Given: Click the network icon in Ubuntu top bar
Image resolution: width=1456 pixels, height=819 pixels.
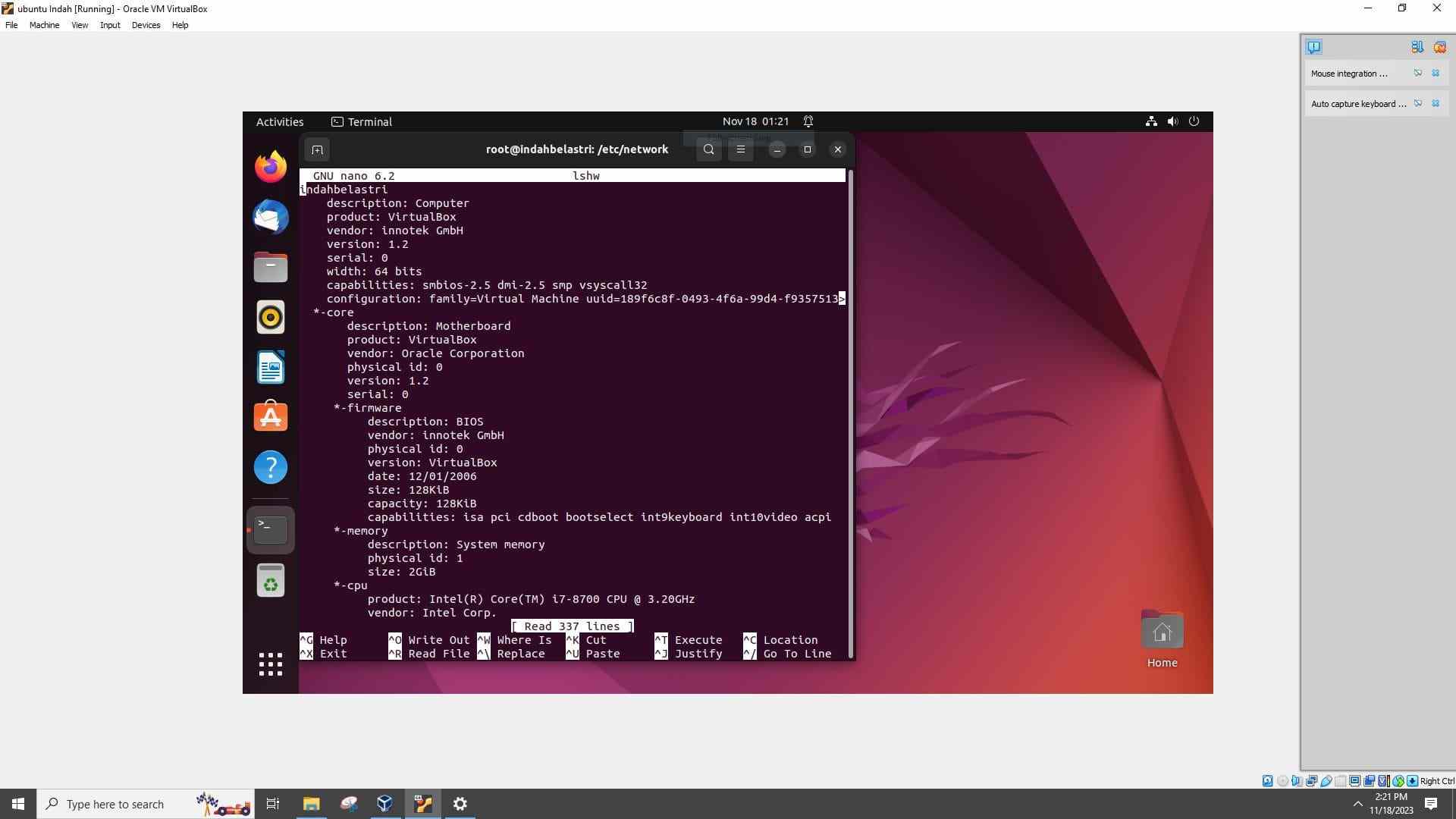Looking at the screenshot, I should [1151, 121].
